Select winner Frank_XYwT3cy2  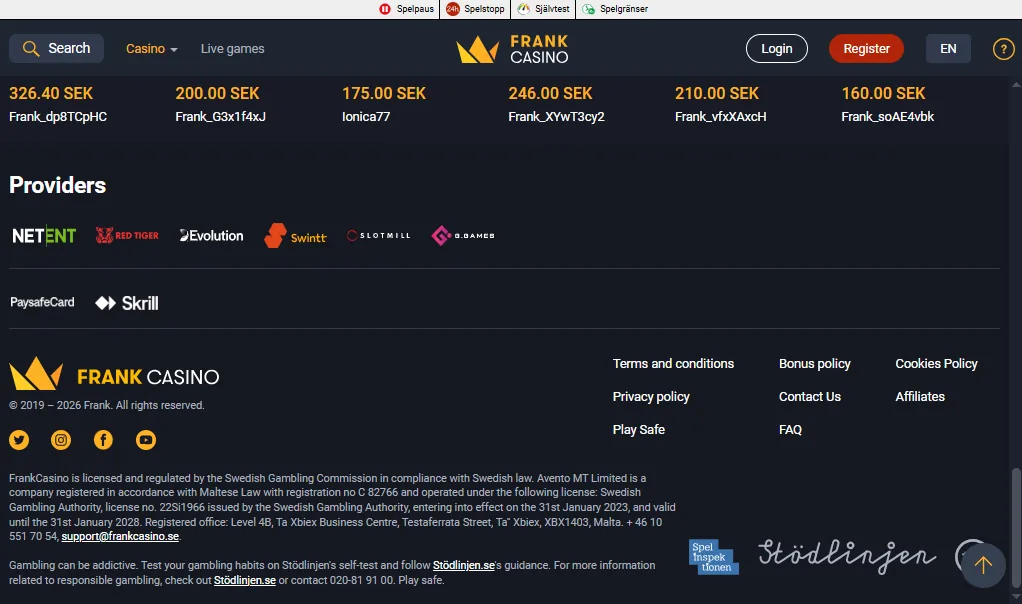click(x=556, y=117)
